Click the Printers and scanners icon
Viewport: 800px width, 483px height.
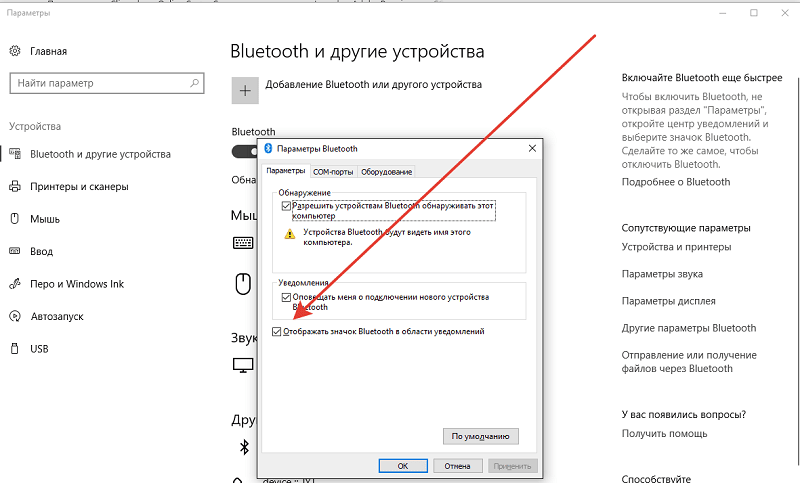(15, 186)
